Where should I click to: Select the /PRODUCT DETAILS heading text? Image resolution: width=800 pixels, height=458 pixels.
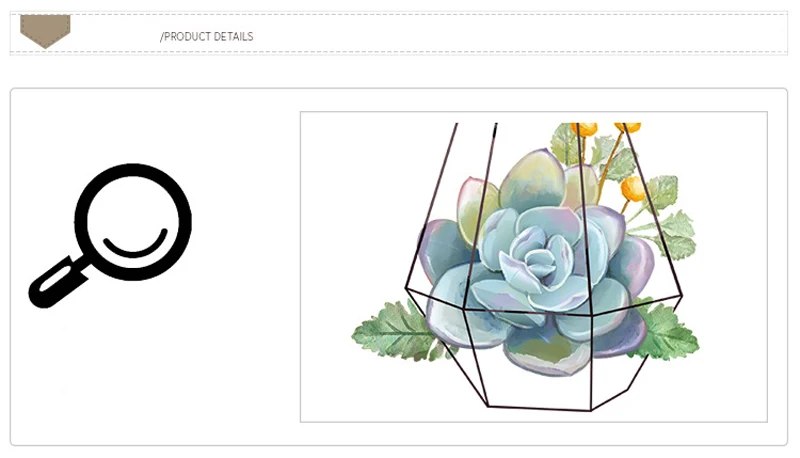(207, 37)
